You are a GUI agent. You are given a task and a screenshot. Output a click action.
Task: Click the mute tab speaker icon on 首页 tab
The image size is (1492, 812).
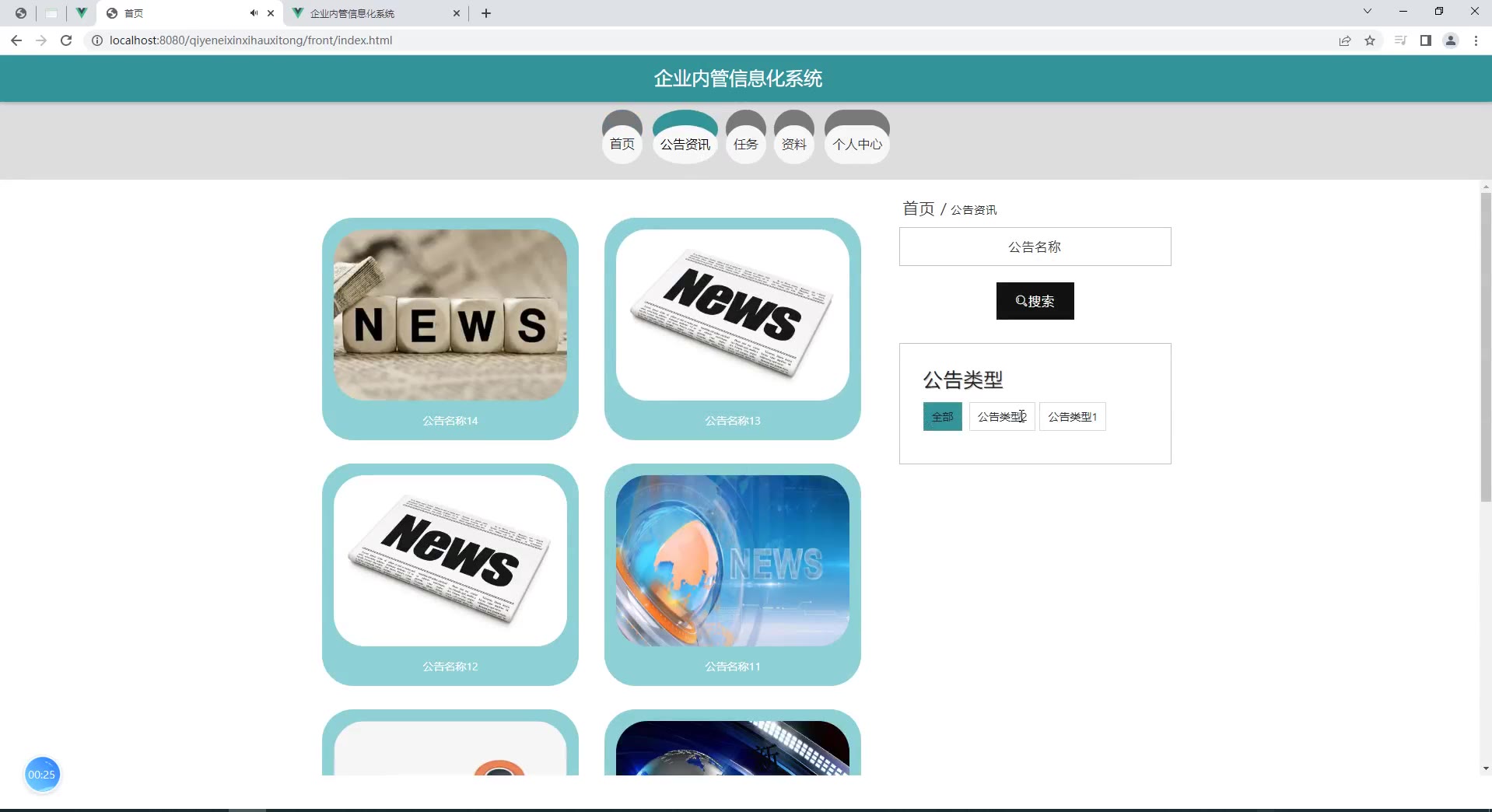coord(254,13)
